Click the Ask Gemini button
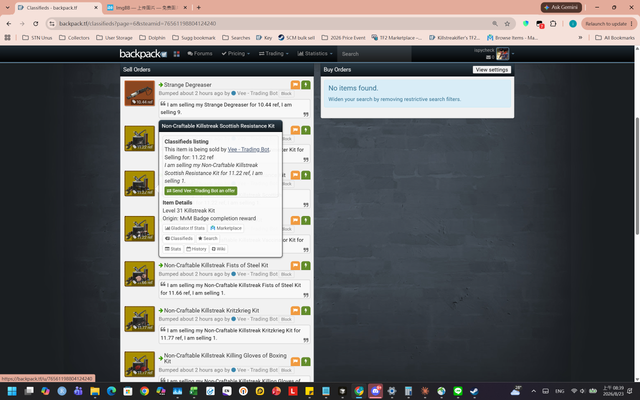Screen dimensions: 640x400 561,7
